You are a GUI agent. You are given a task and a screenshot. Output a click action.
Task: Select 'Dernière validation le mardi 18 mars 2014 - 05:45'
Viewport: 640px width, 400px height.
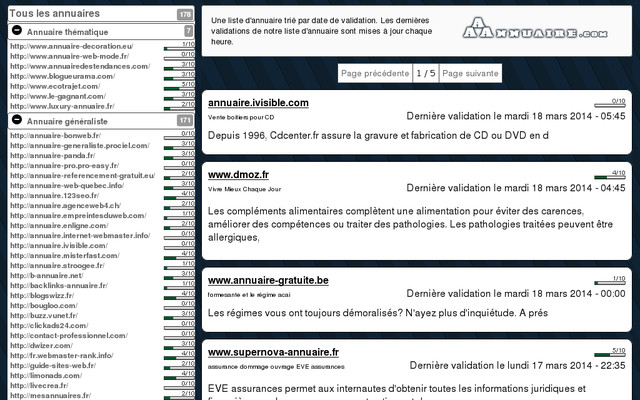pyautogui.click(x=516, y=116)
